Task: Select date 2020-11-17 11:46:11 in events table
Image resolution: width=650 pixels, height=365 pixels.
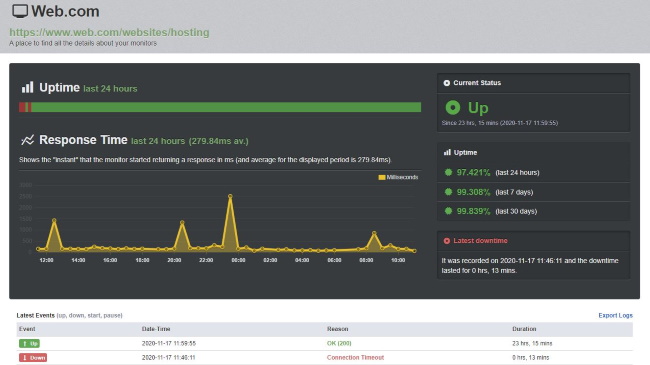Action: tap(168, 358)
